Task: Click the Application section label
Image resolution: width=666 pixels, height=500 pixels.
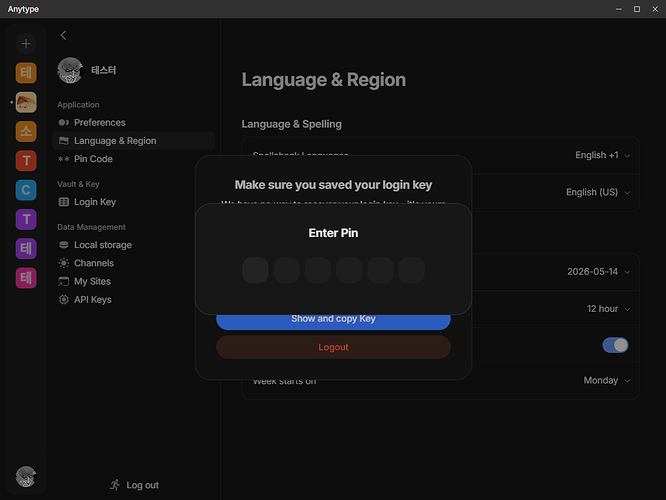Action: click(x=78, y=105)
